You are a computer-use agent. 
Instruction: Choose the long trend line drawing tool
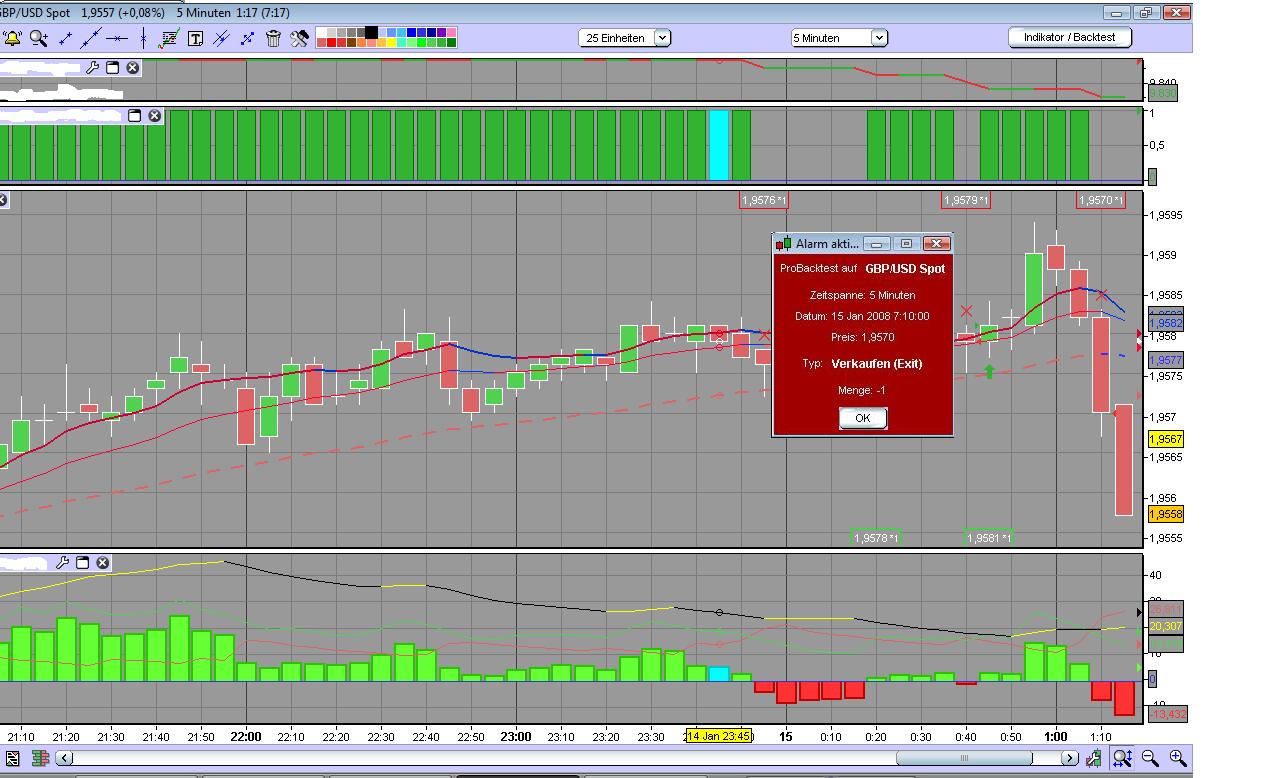pyautogui.click(x=91, y=38)
